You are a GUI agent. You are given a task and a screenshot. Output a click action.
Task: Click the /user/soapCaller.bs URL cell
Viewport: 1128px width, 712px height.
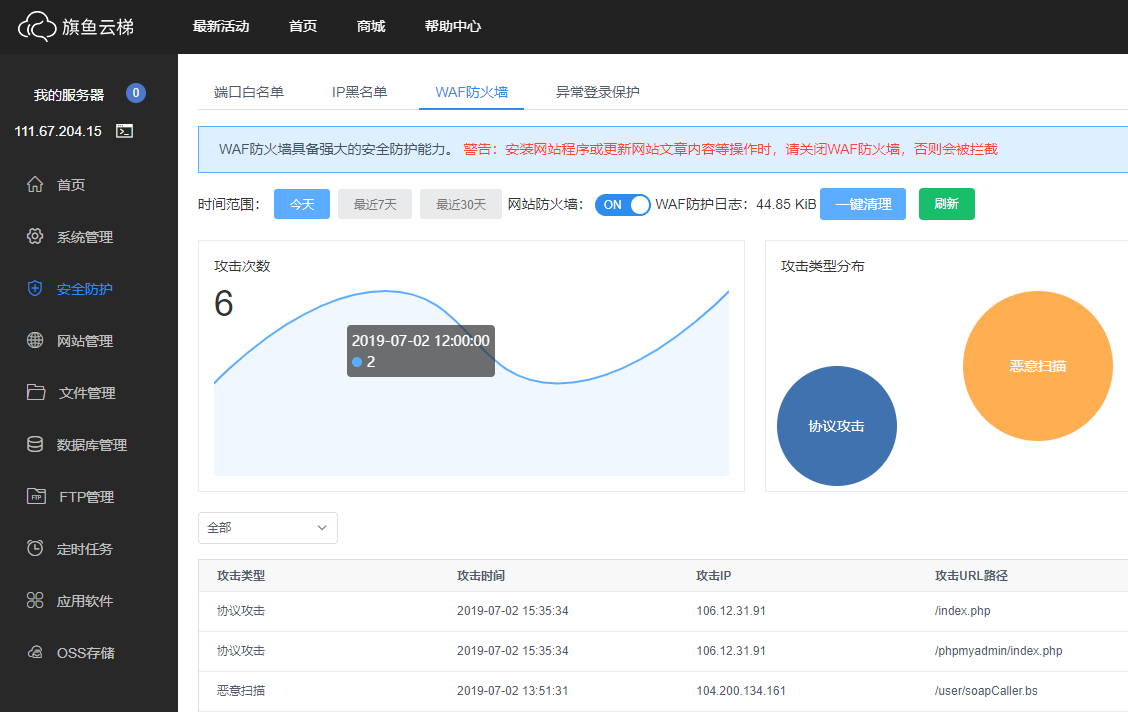click(x=986, y=690)
